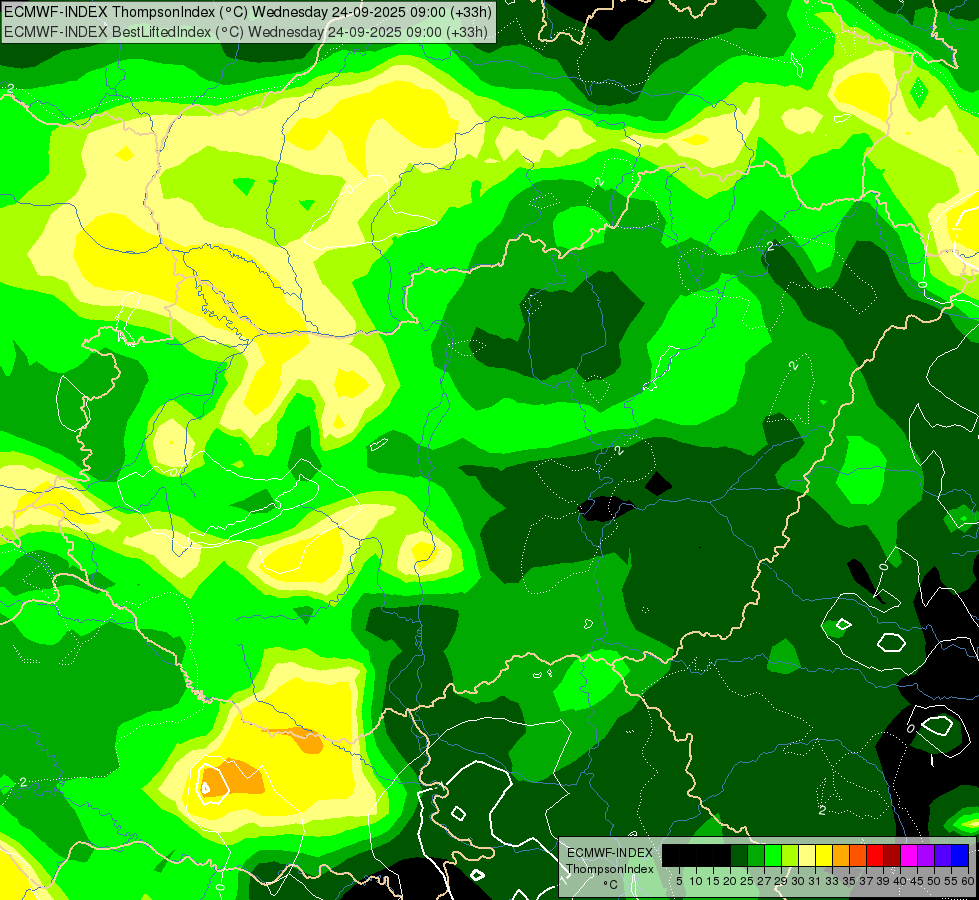Pick the magenta 40–45 legend swatch
Screen dimensions: 979x900
909,855
